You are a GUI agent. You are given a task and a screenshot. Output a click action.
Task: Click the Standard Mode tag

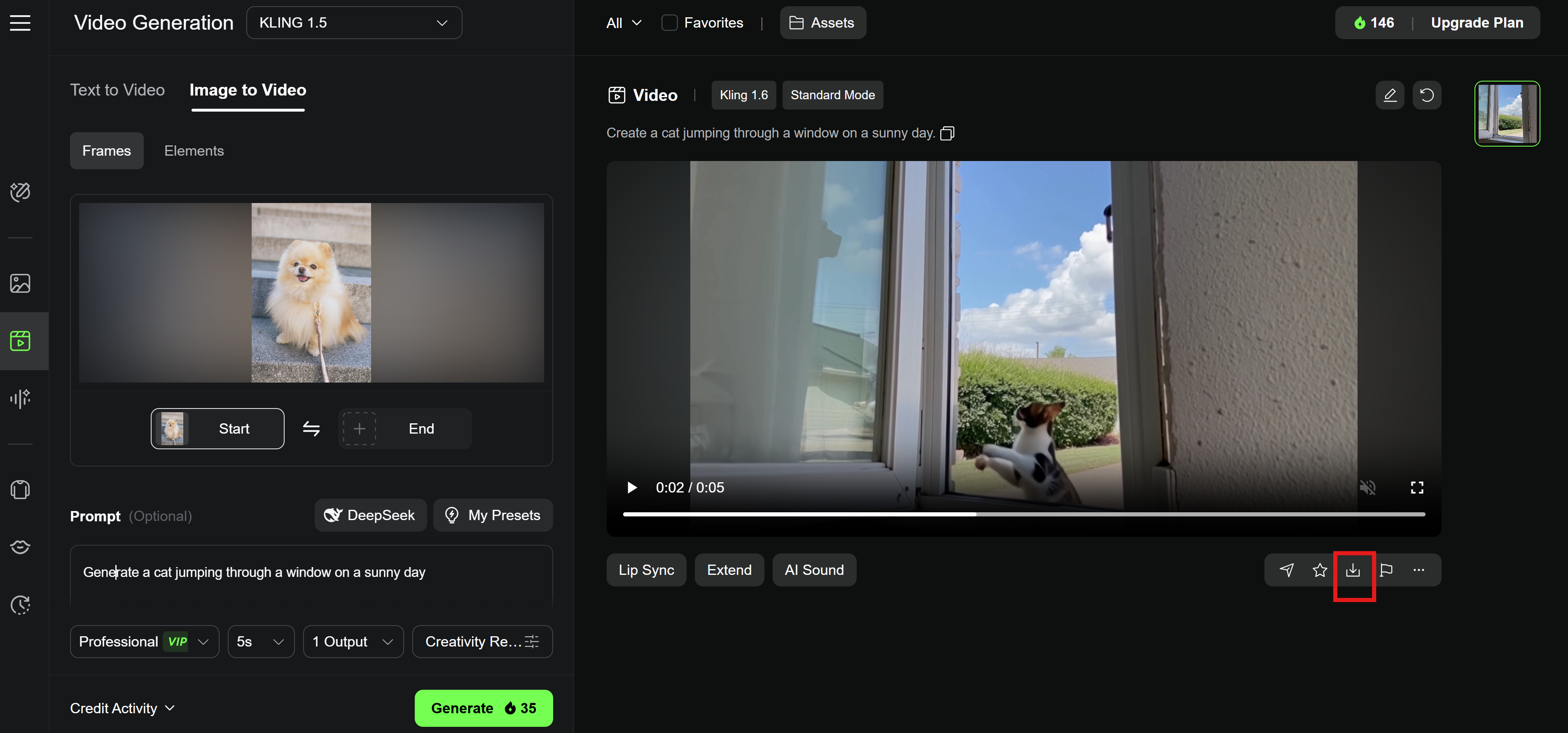[x=832, y=95]
